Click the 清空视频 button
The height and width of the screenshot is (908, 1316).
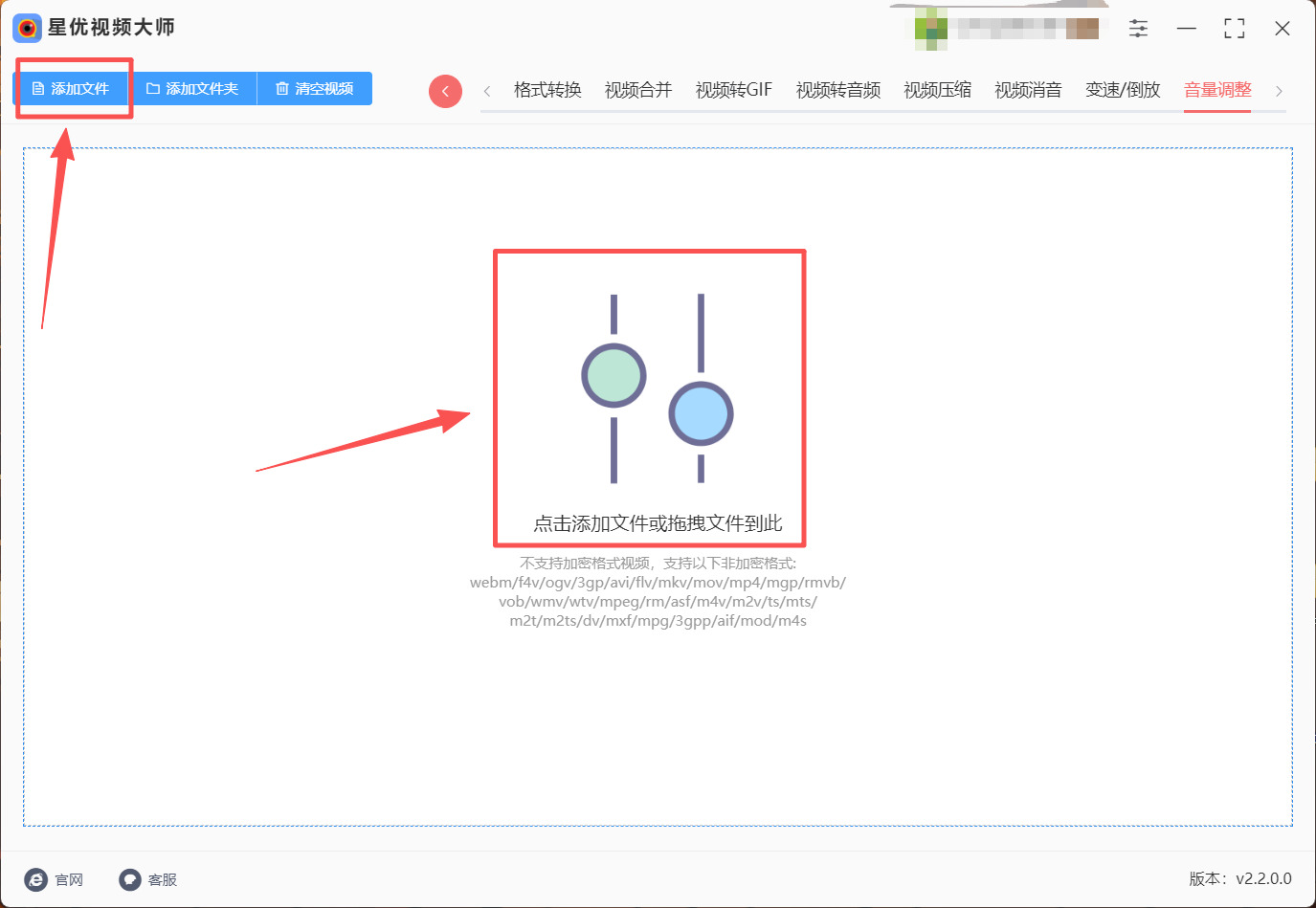315,89
